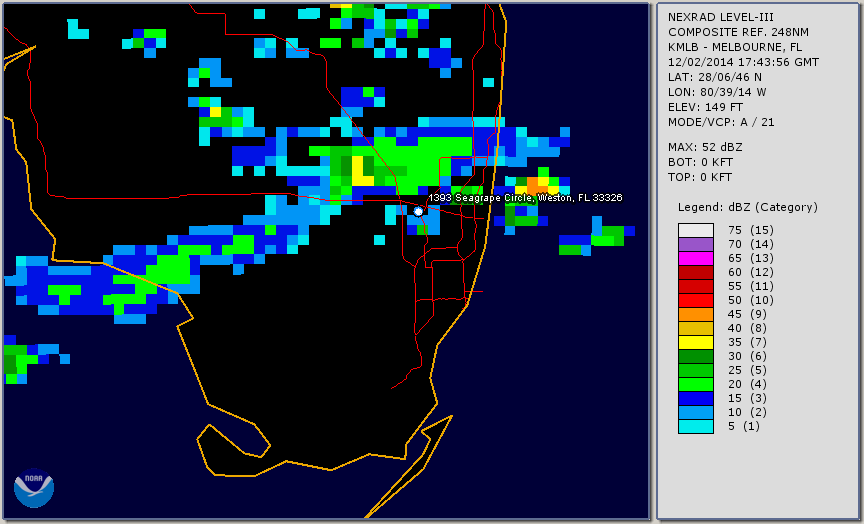Image resolution: width=864 pixels, height=524 pixels.
Task: Click the LAT: 28/06/46 N value
Action: 715,77
